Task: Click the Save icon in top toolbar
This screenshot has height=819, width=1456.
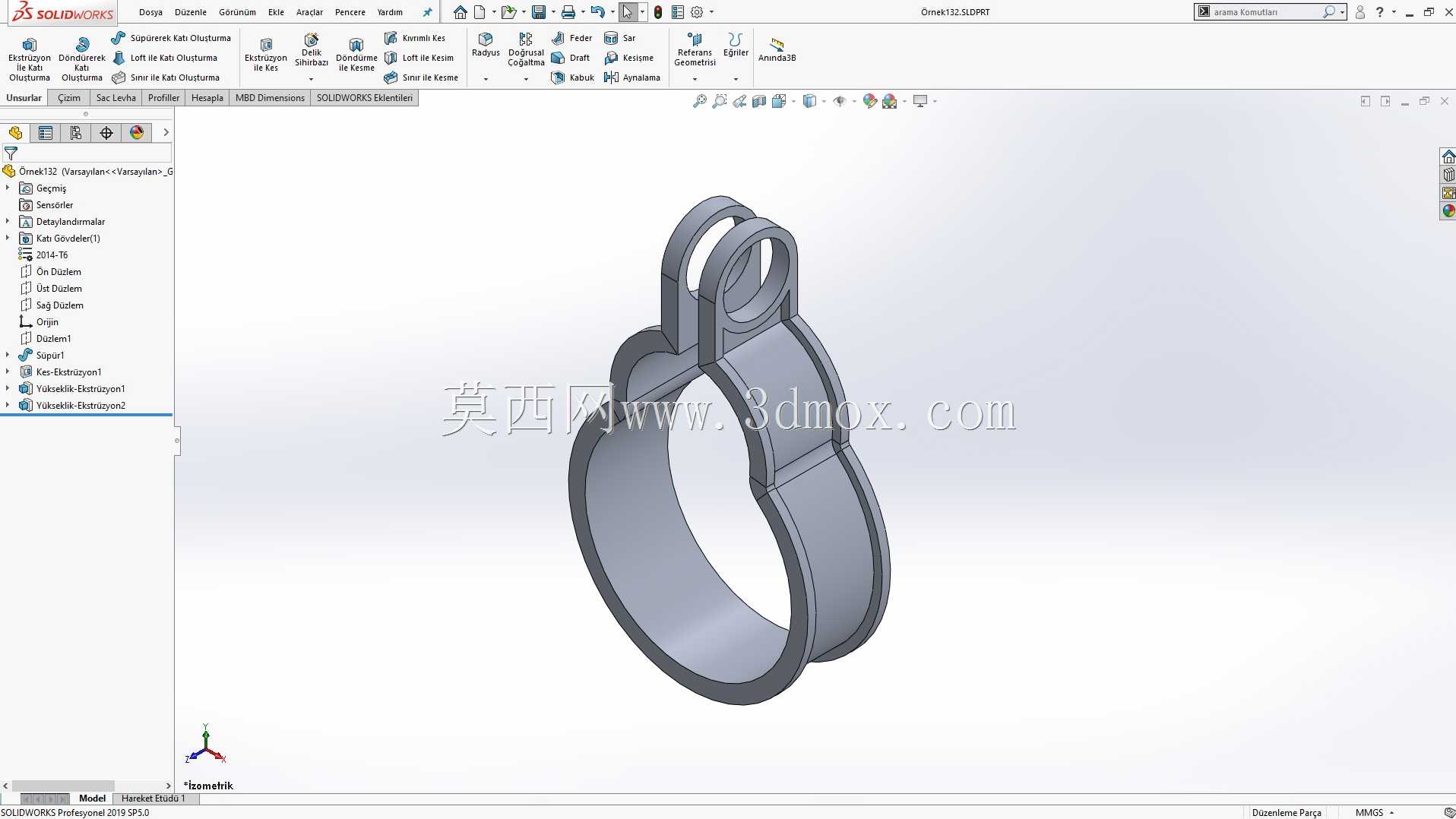Action: [x=539, y=12]
